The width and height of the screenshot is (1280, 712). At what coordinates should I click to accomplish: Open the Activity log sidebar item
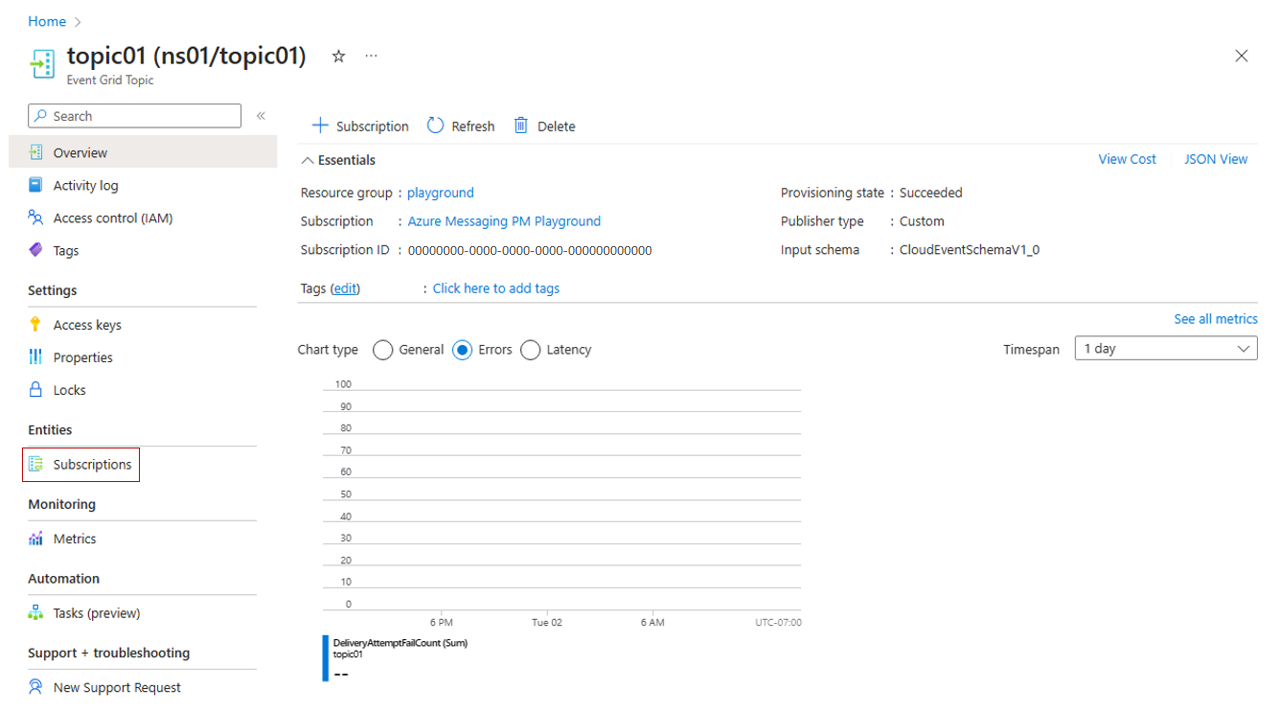(x=85, y=184)
